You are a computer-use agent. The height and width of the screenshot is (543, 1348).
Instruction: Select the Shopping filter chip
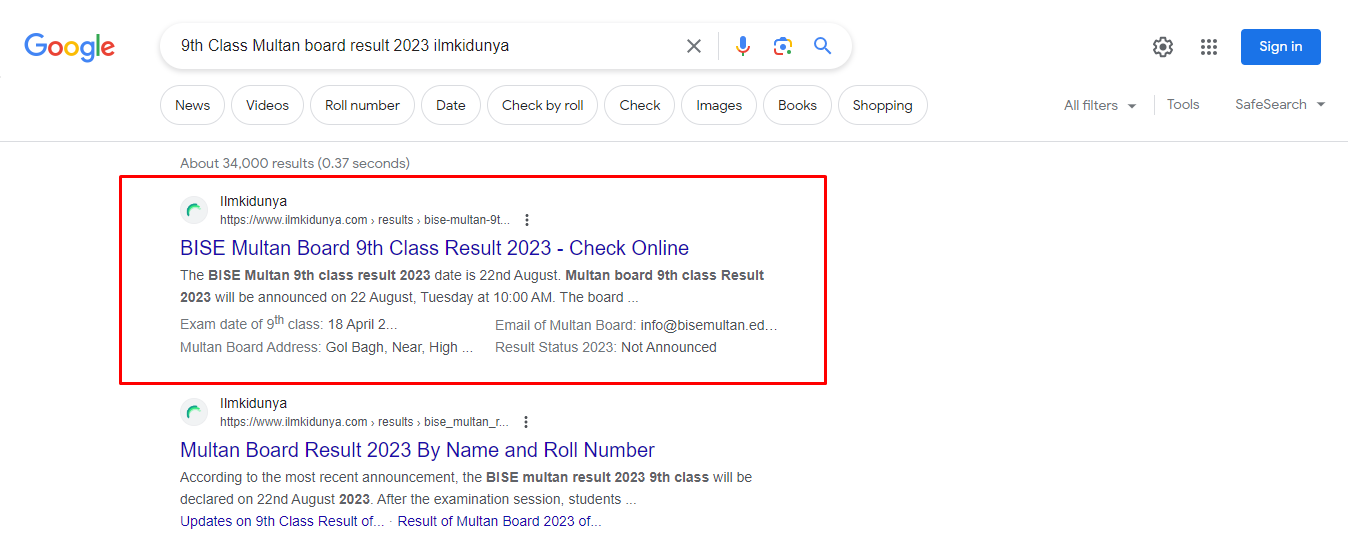coord(883,105)
